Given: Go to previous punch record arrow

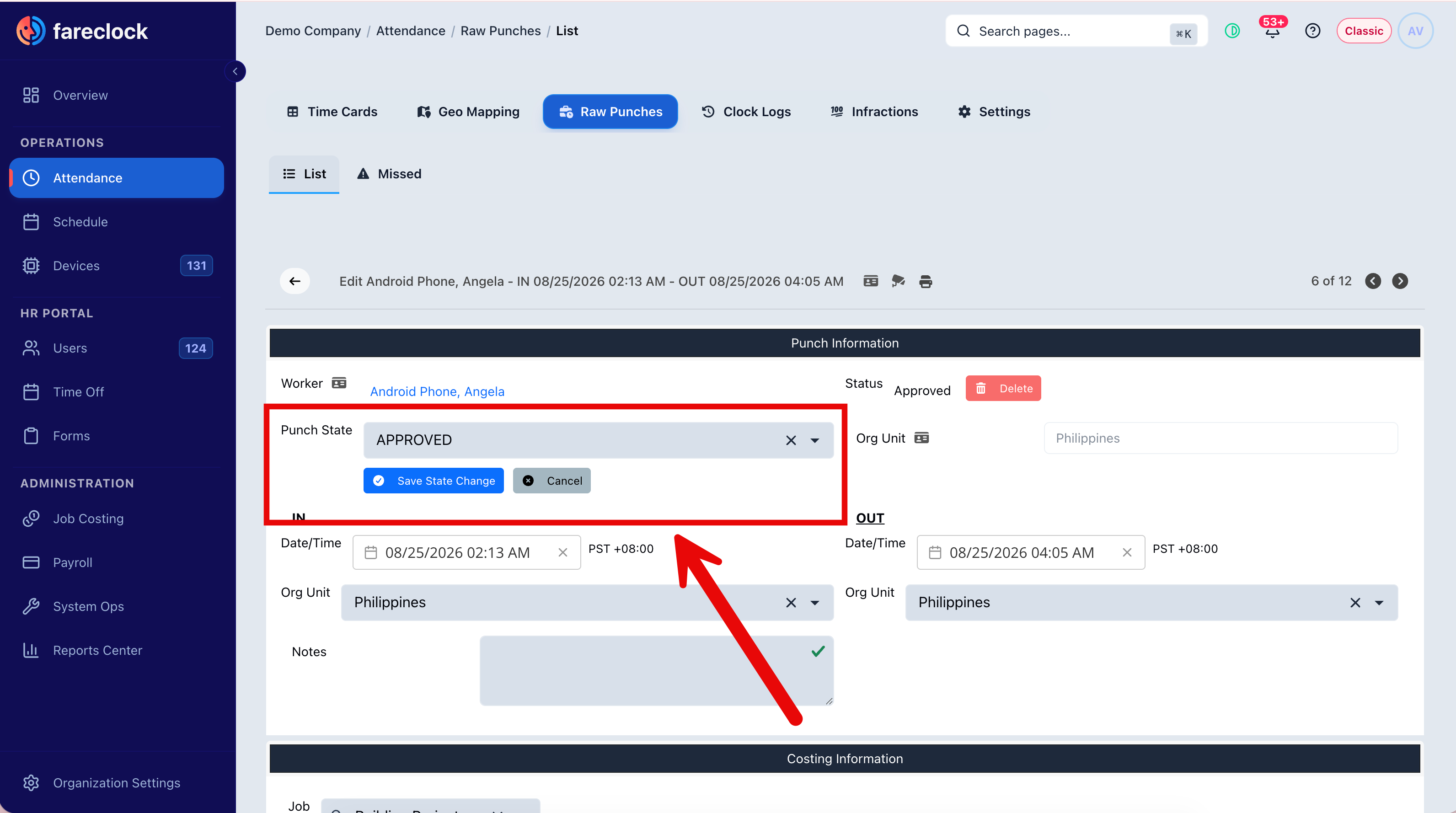Looking at the screenshot, I should tap(1373, 281).
